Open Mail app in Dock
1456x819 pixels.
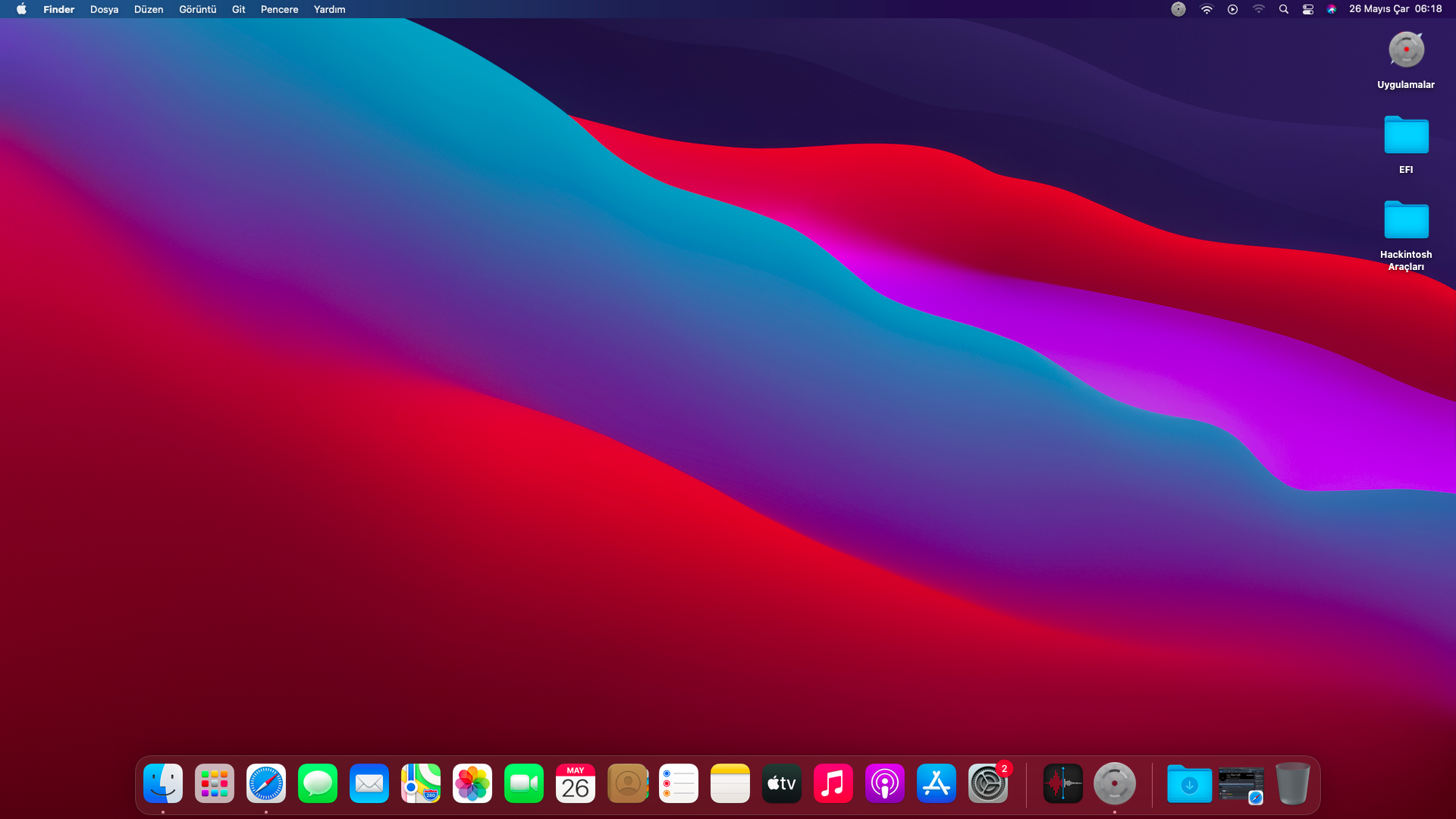tap(369, 783)
